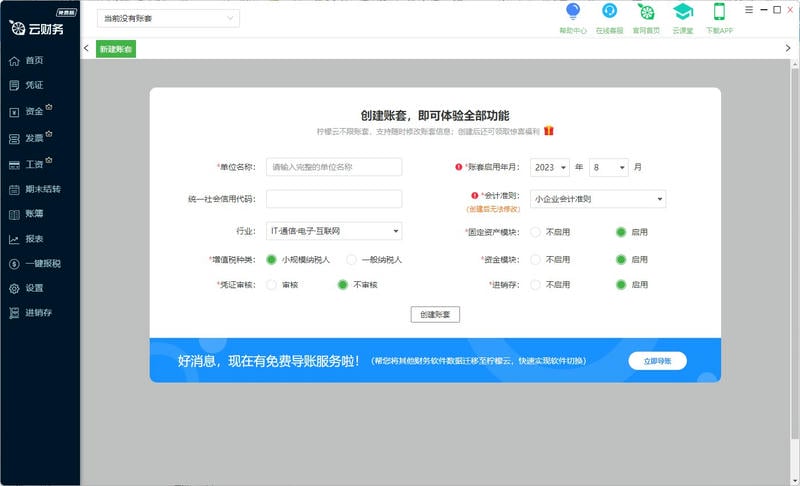Viewport: 800px width, 486px height.
Task: Click the 帮助中心 lightbulb icon
Action: pyautogui.click(x=573, y=11)
